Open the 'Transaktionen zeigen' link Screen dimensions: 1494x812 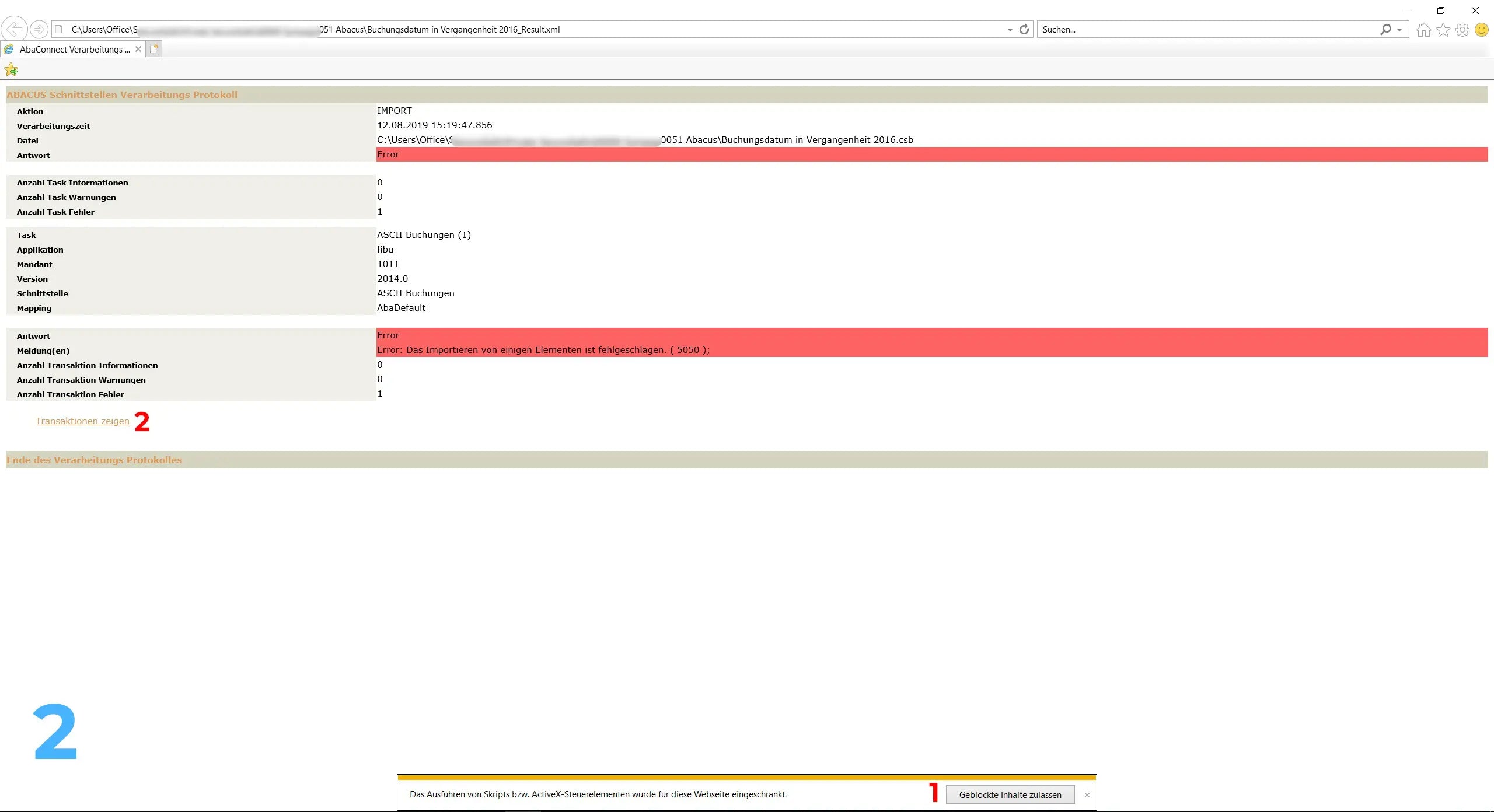point(82,421)
